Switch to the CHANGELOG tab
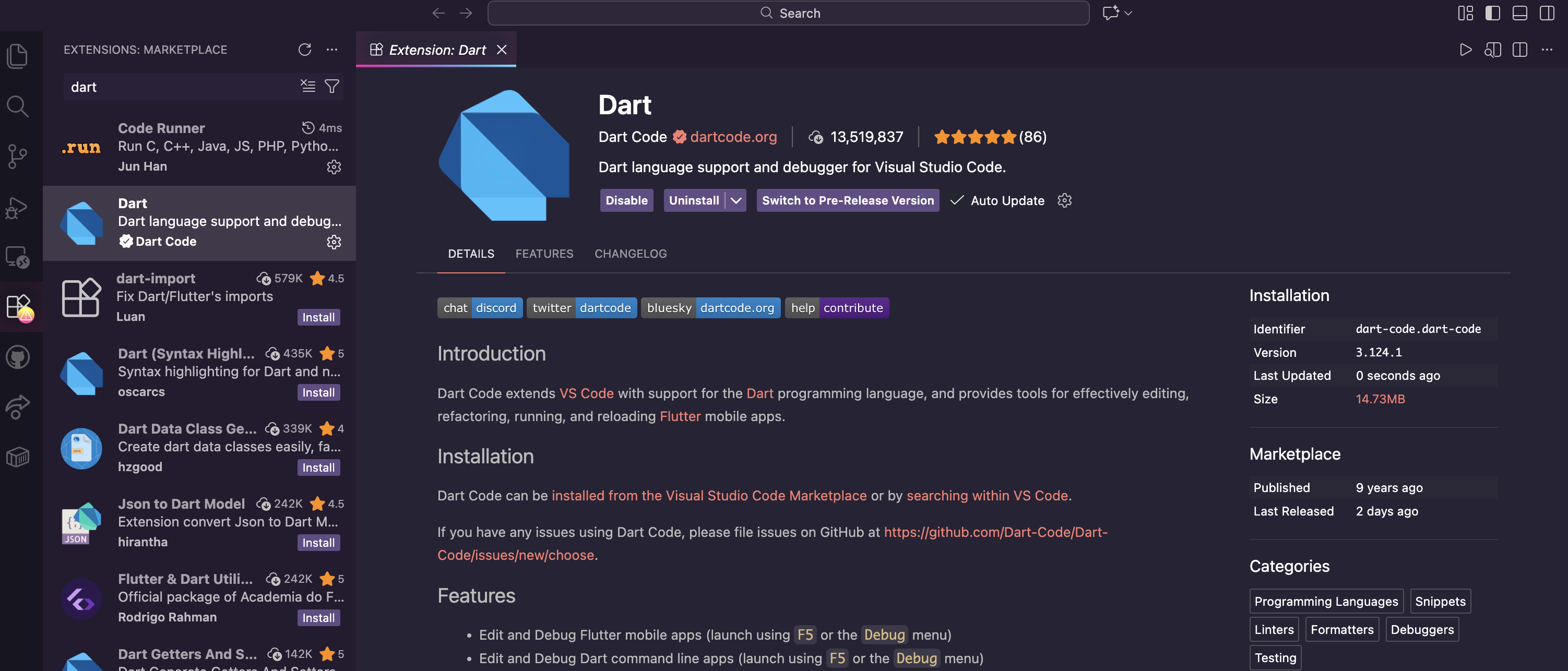 click(630, 254)
